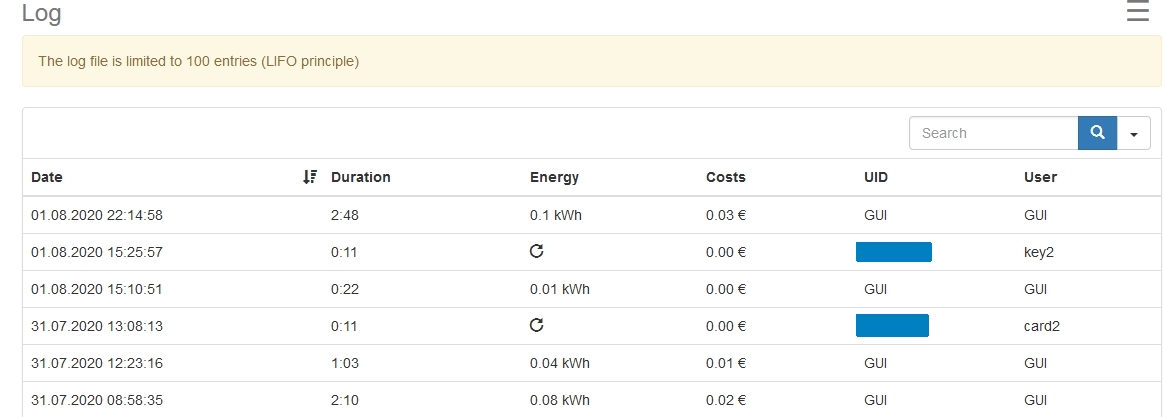1166x417 pixels.
Task: Sort by the Energy column header
Action: point(554,177)
